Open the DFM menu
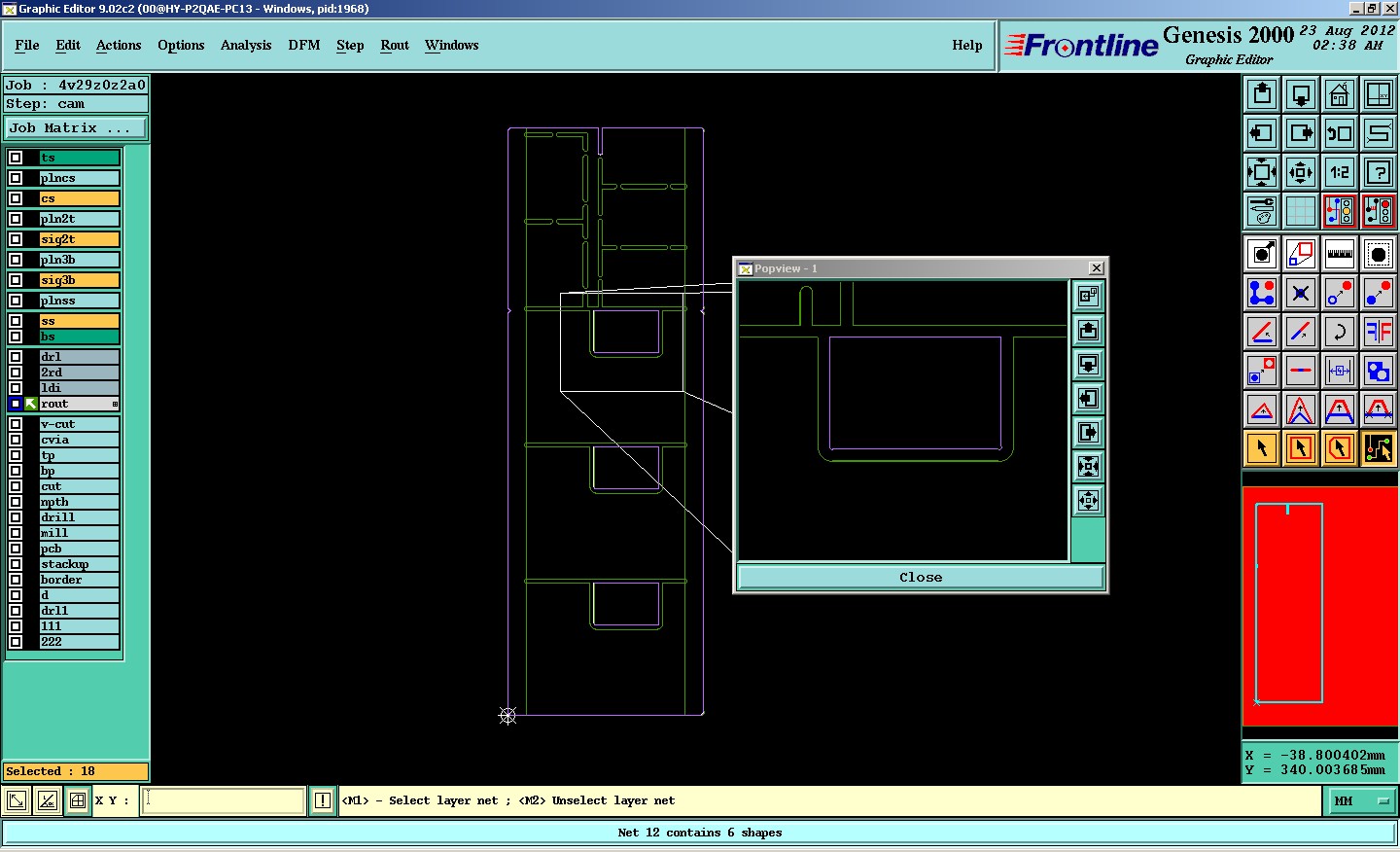The height and width of the screenshot is (852, 1400). [x=304, y=45]
